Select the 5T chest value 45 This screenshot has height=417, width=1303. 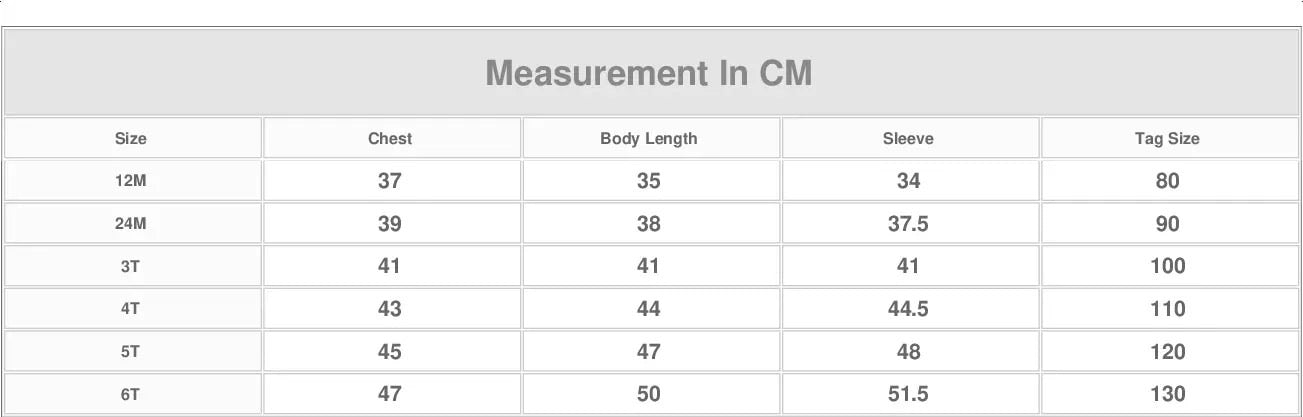tap(390, 352)
